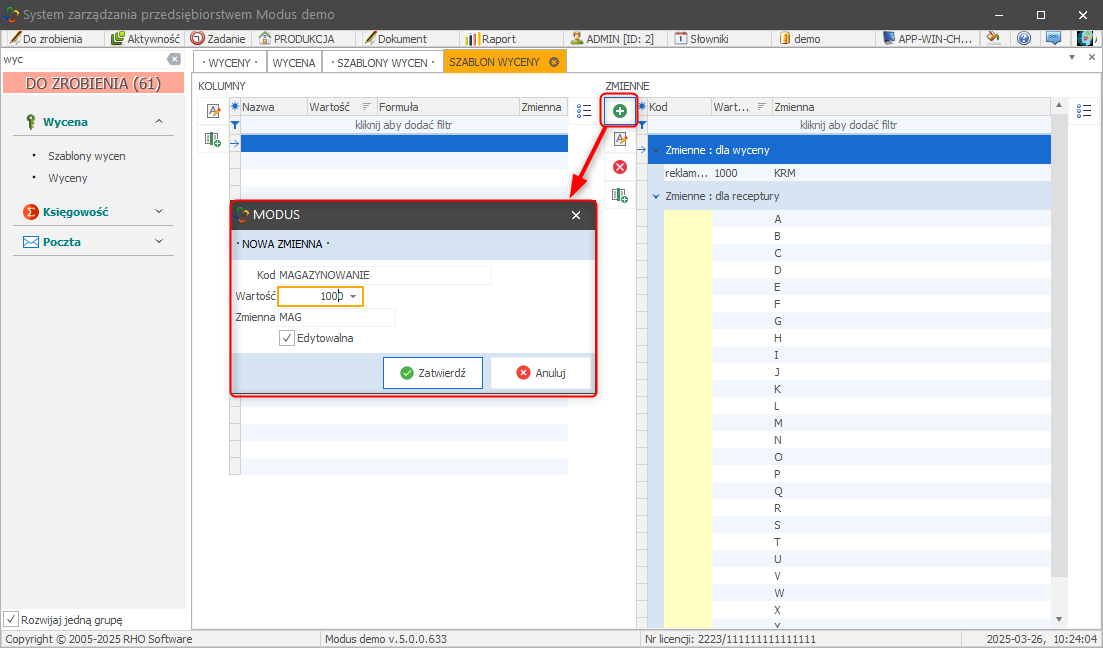Image resolution: width=1103 pixels, height=648 pixels.
Task: Open the blue help question mark icon
Action: pyautogui.click(x=1024, y=39)
